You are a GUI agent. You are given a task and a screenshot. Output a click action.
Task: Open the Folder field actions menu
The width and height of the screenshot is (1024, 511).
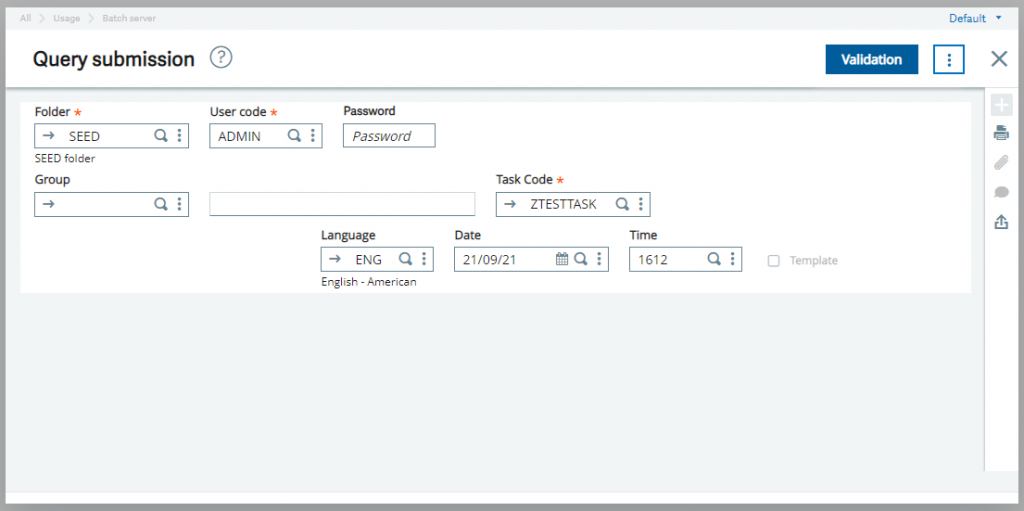point(180,135)
